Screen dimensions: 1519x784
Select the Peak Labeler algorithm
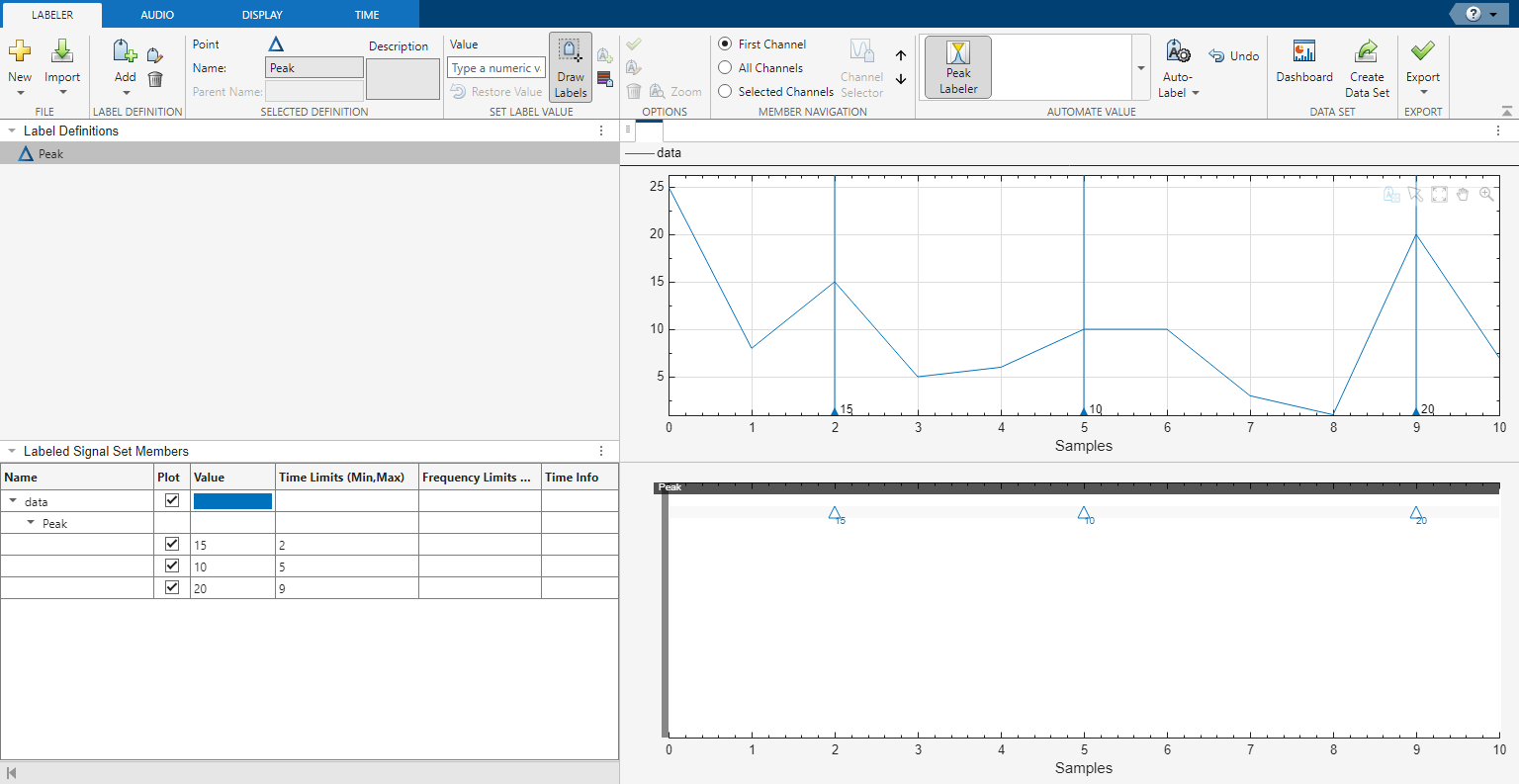[x=958, y=67]
